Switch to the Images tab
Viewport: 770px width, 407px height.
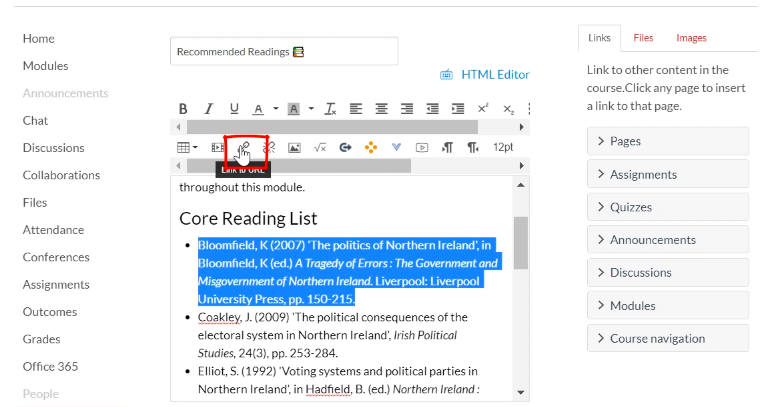(x=691, y=38)
